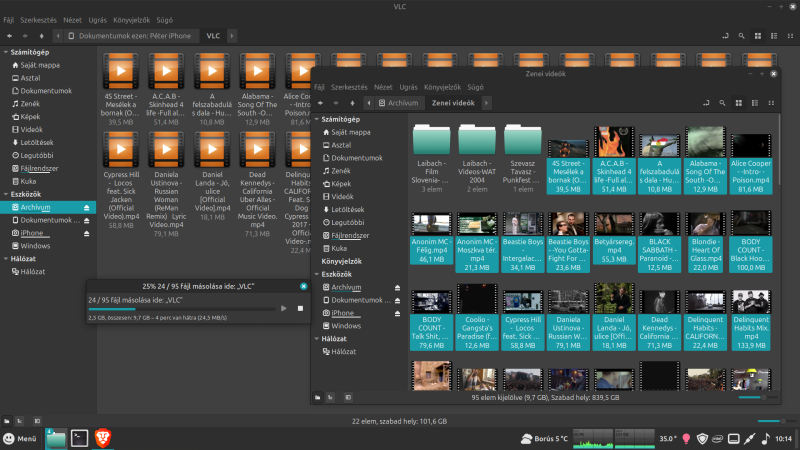Screen dimensions: 800x450
Task: Show tree view in Zenei videók status bar
Action: point(330,397)
